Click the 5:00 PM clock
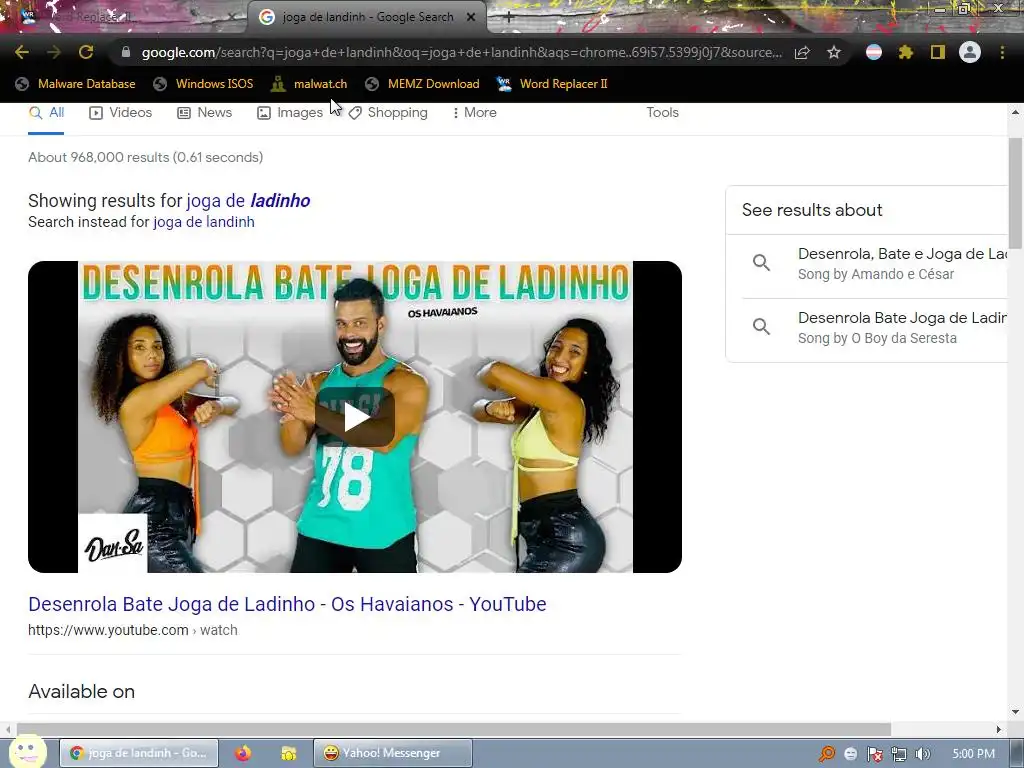This screenshot has height=768, width=1024. (x=973, y=754)
